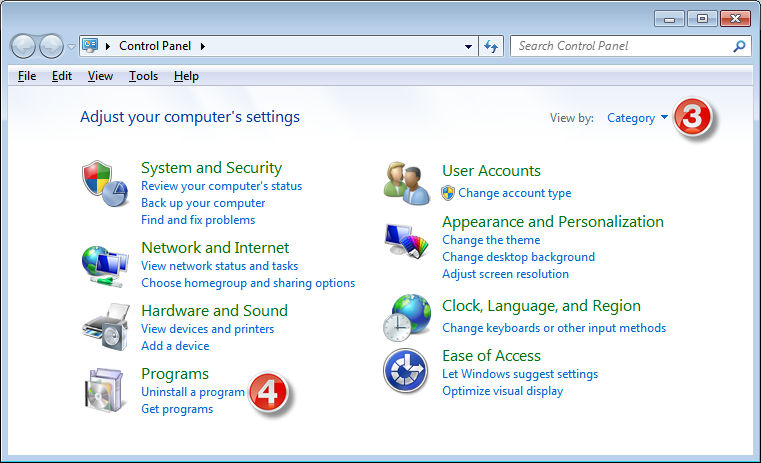Click Choose homegroup and sharing options
The height and width of the screenshot is (463, 761).
point(248,283)
